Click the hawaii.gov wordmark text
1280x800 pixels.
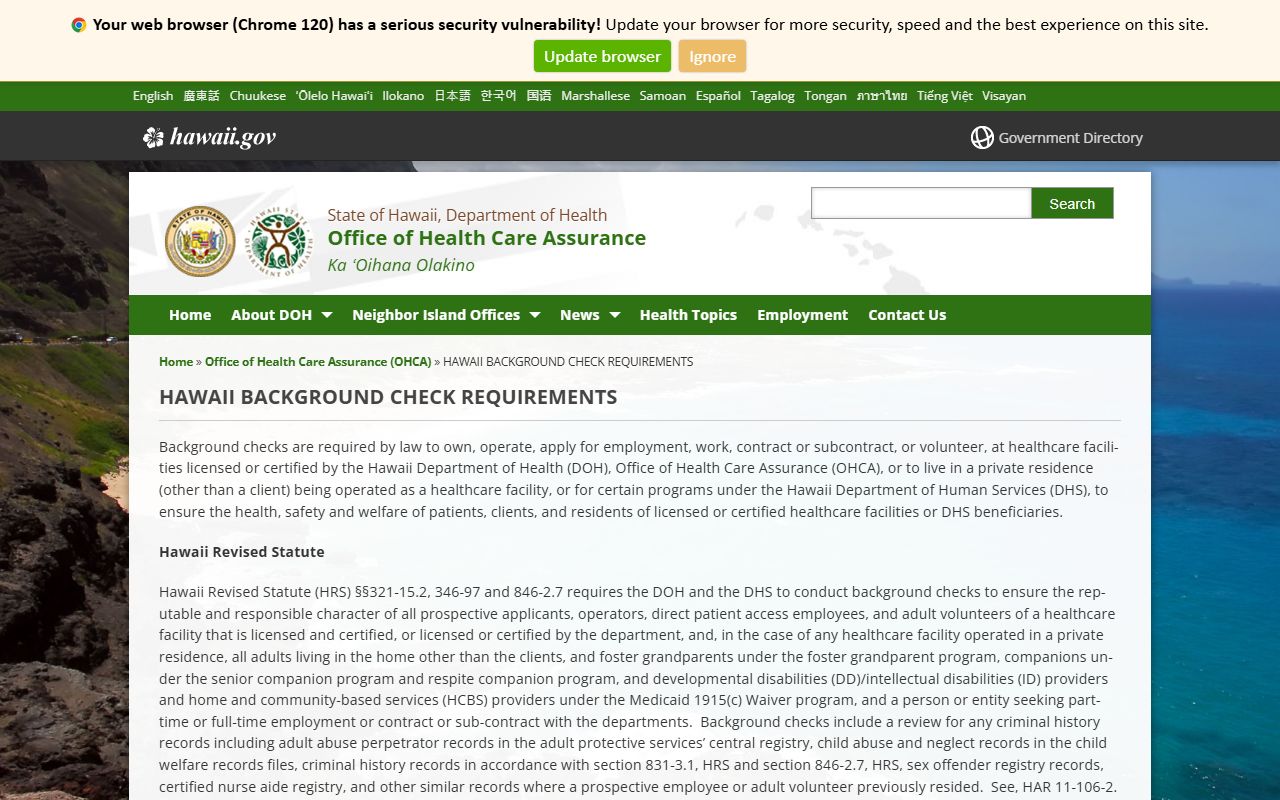pyautogui.click(x=223, y=138)
